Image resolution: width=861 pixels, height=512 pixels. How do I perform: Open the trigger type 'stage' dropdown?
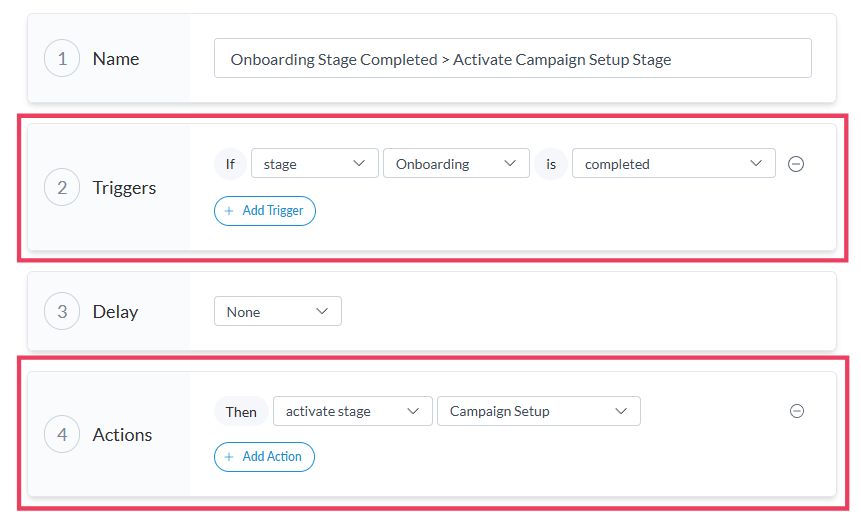click(x=314, y=164)
